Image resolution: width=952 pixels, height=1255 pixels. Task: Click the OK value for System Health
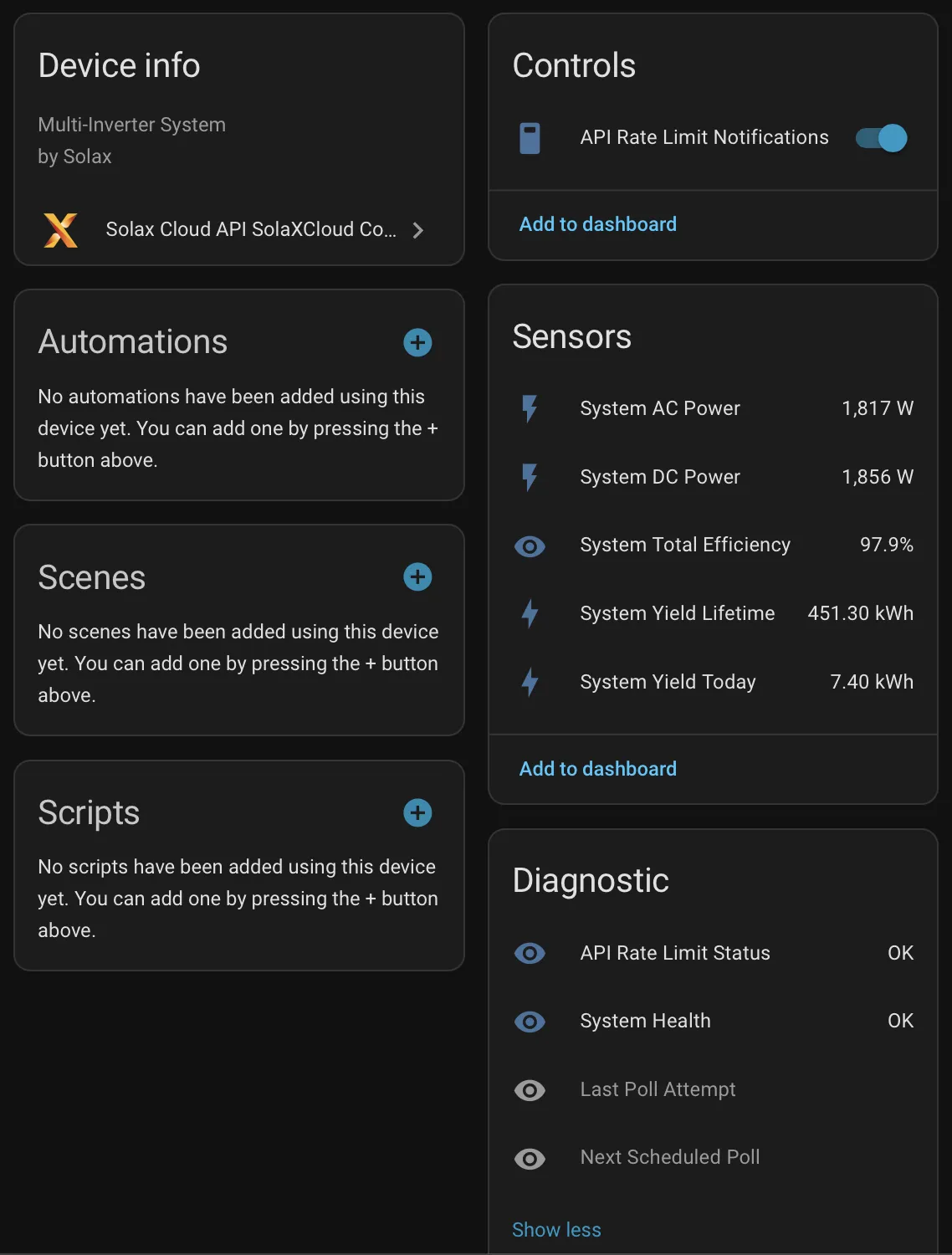click(x=900, y=1022)
